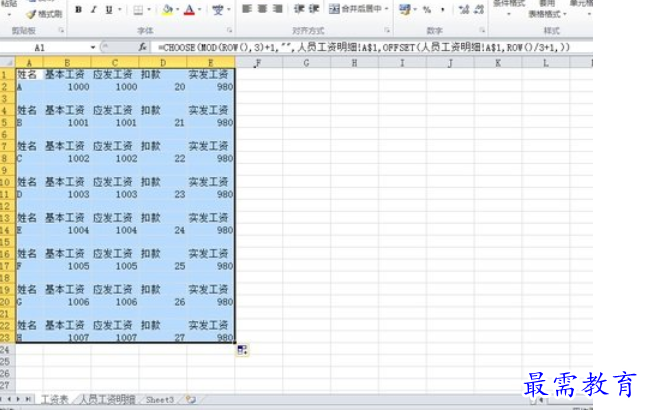Viewport: 645px width, 416px height.
Task: Select column A header
Action: point(29,63)
